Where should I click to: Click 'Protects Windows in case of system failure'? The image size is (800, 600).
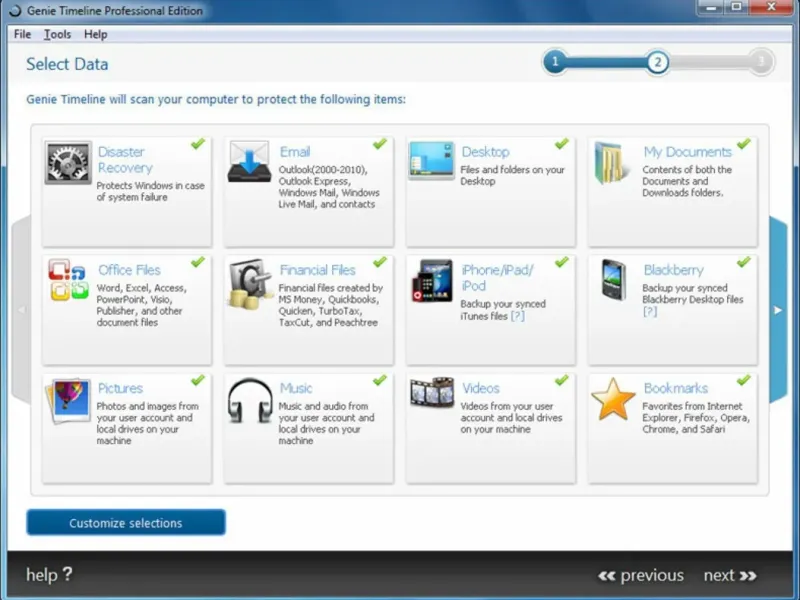pos(151,191)
